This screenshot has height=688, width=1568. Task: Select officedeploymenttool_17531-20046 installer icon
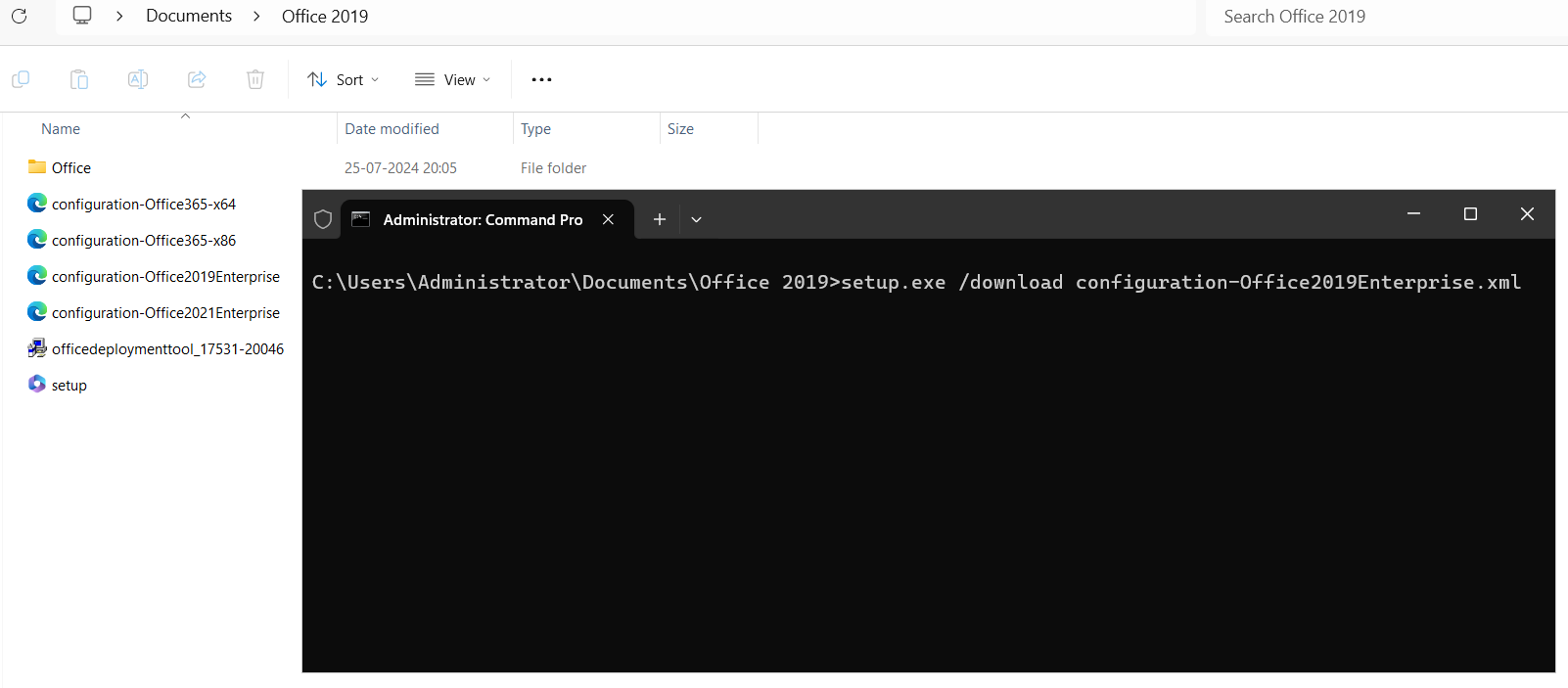coord(37,348)
